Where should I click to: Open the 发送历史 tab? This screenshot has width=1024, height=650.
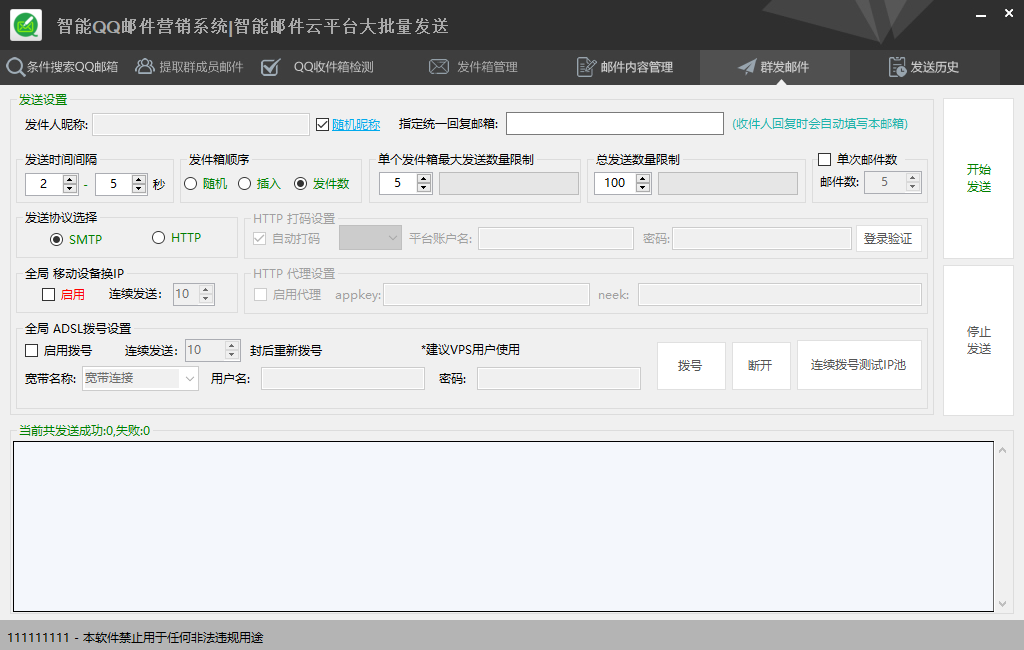tap(924, 67)
